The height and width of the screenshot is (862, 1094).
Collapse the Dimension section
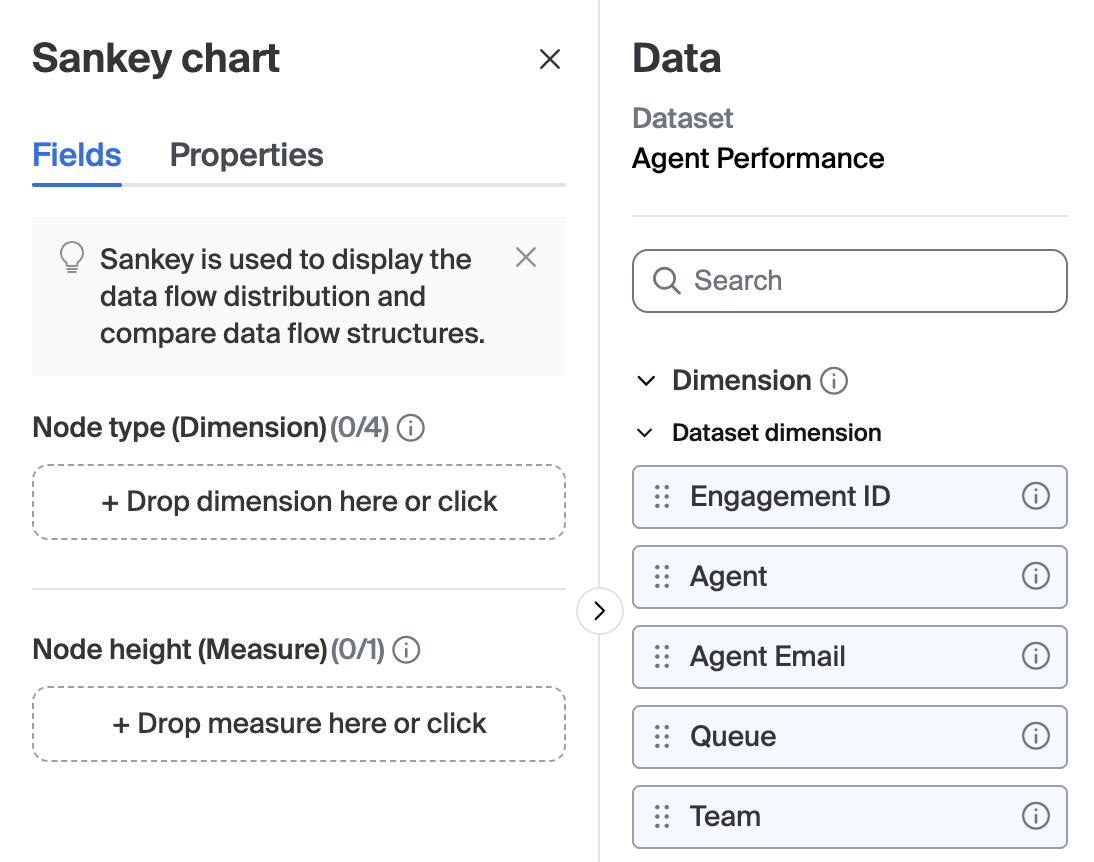tap(647, 381)
